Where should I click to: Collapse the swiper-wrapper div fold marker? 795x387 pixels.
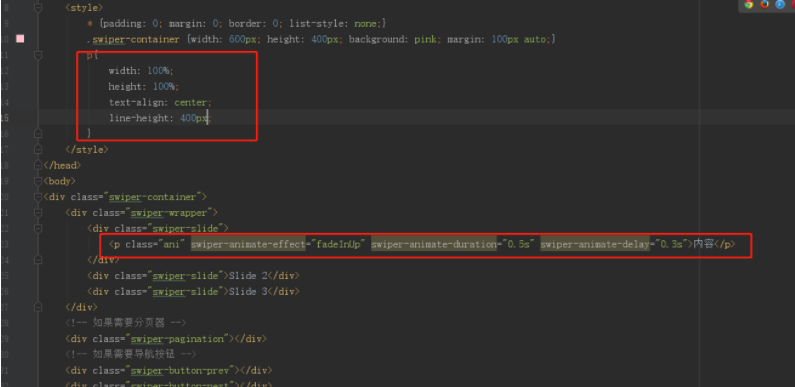click(38, 213)
